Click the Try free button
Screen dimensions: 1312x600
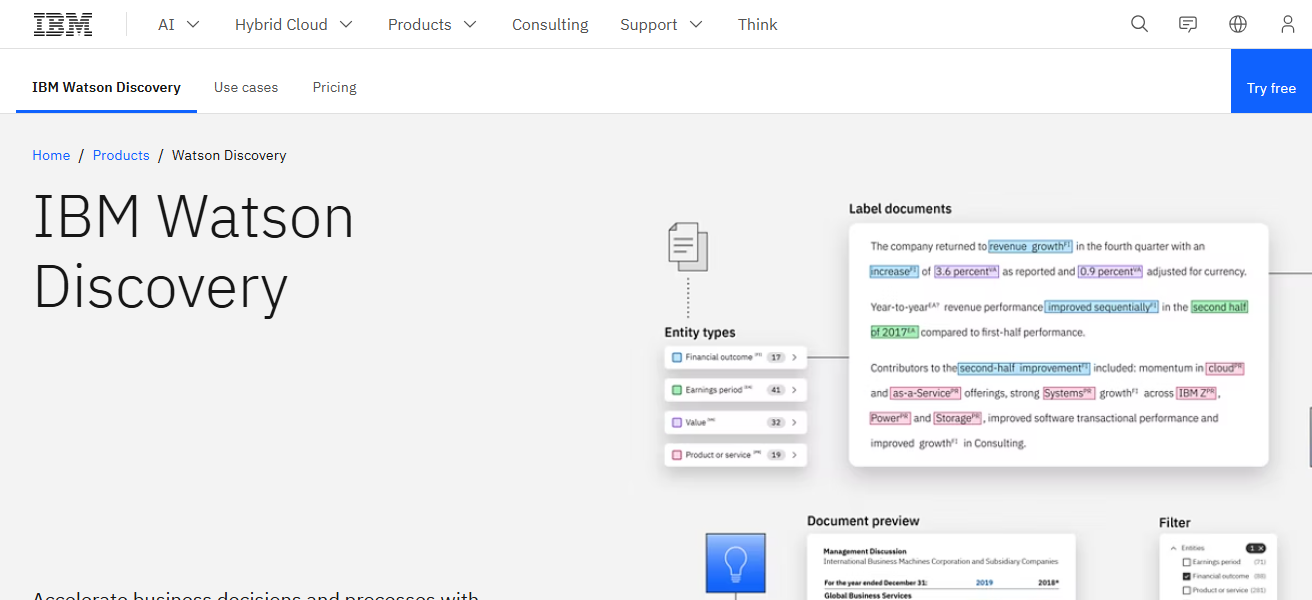tap(1271, 87)
